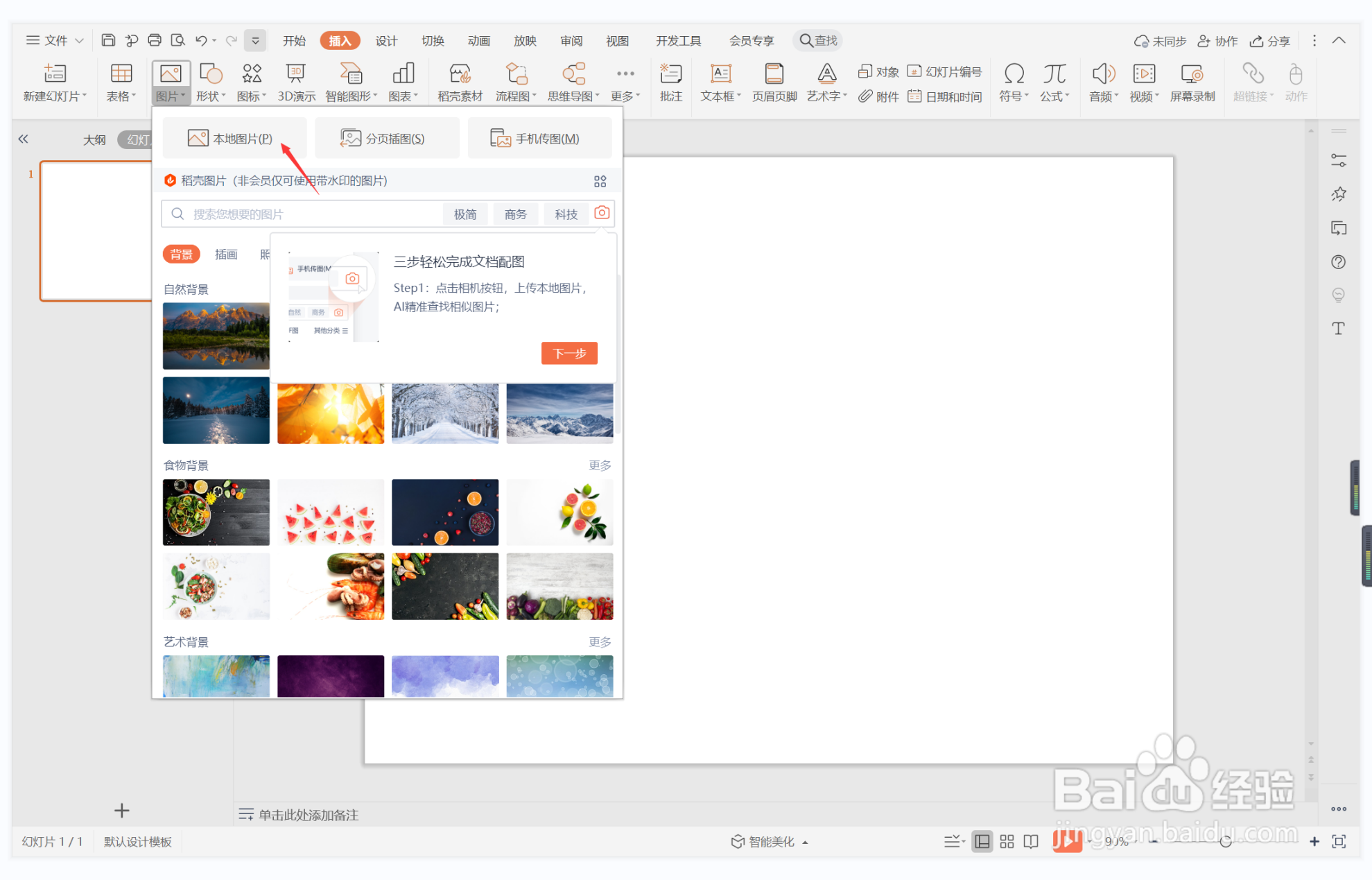Open 稻壳素材 resources icon
This screenshot has width=1372, height=880.
tap(460, 83)
